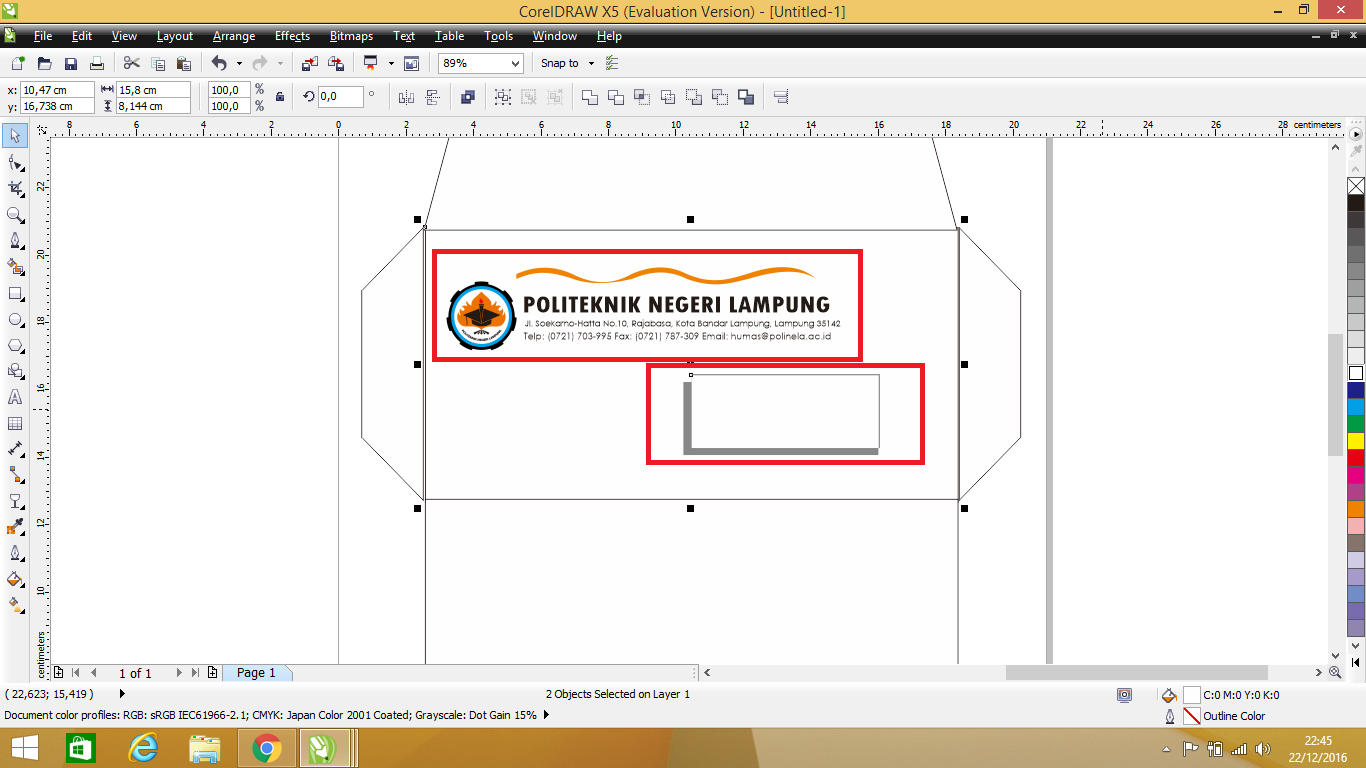Group the selected objects
Image resolution: width=1366 pixels, height=768 pixels.
coord(502,97)
